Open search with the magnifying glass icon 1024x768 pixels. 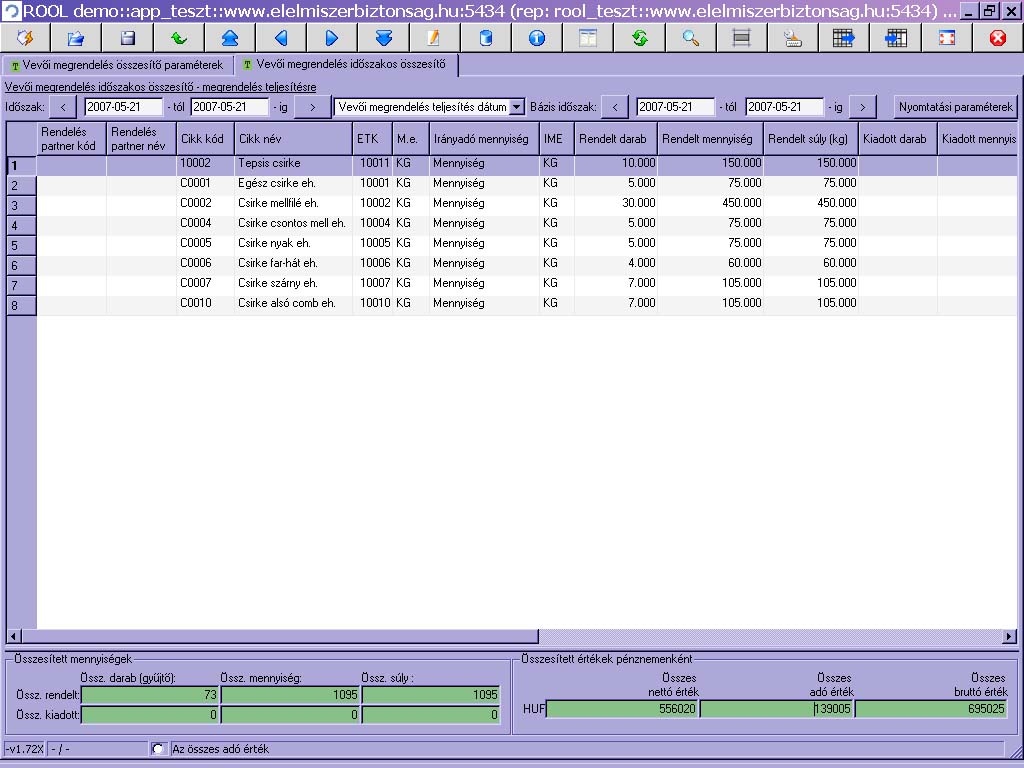(x=690, y=38)
